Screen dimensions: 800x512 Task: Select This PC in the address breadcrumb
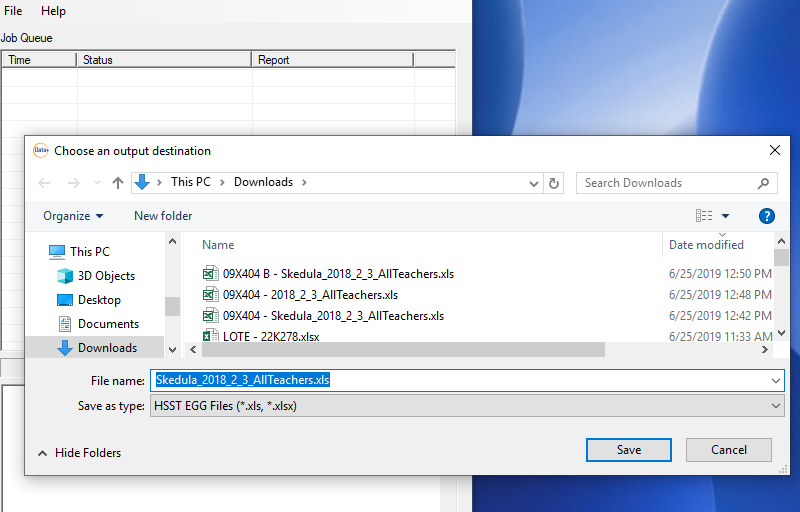[190, 182]
